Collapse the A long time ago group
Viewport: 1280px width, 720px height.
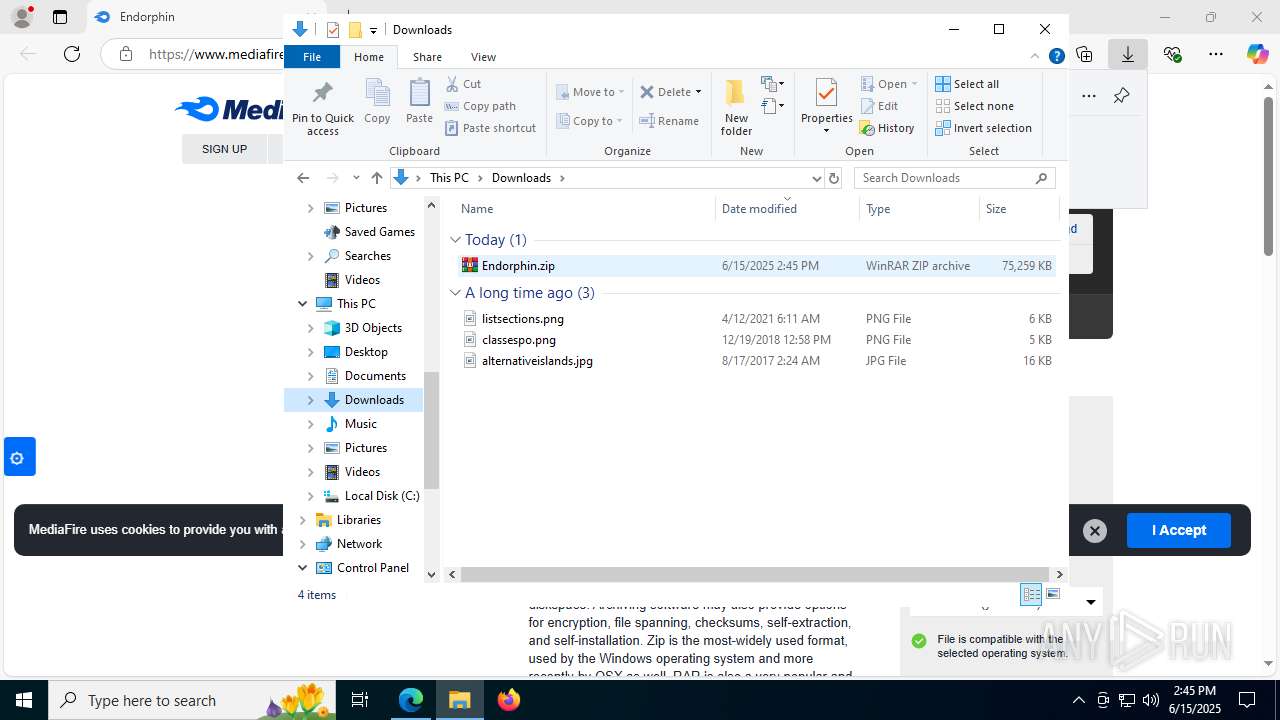[x=455, y=293]
